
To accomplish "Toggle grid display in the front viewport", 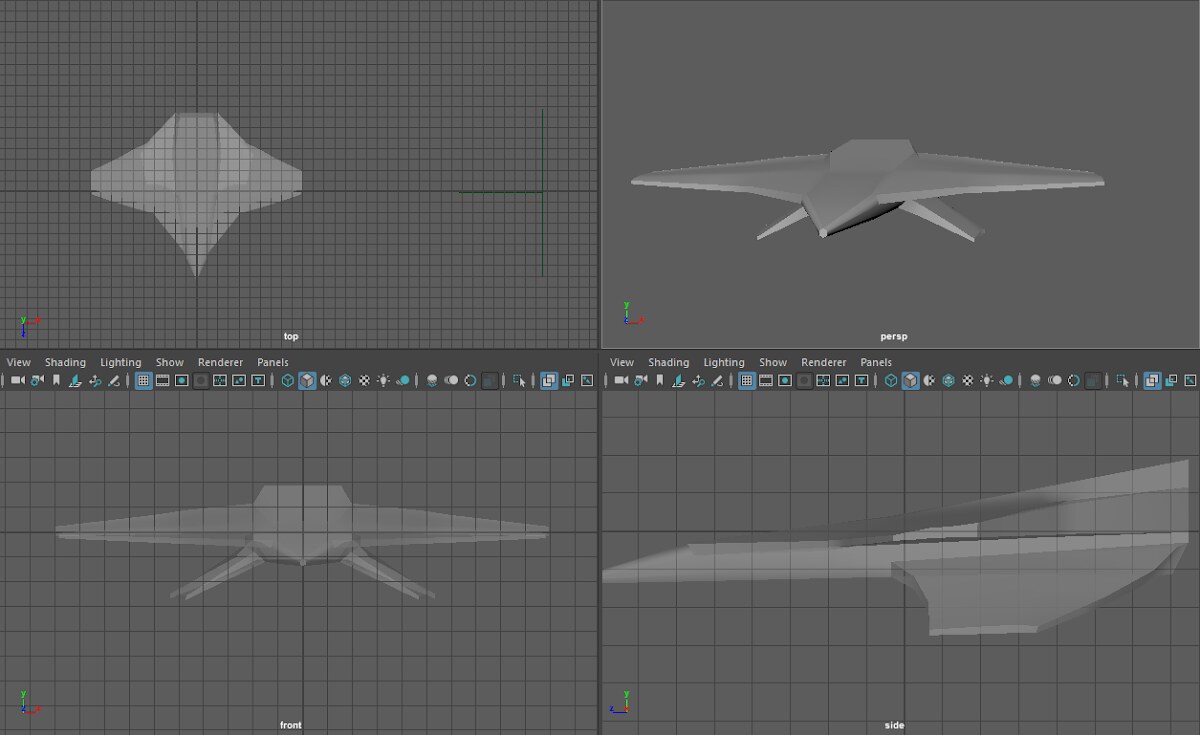I will [x=142, y=380].
